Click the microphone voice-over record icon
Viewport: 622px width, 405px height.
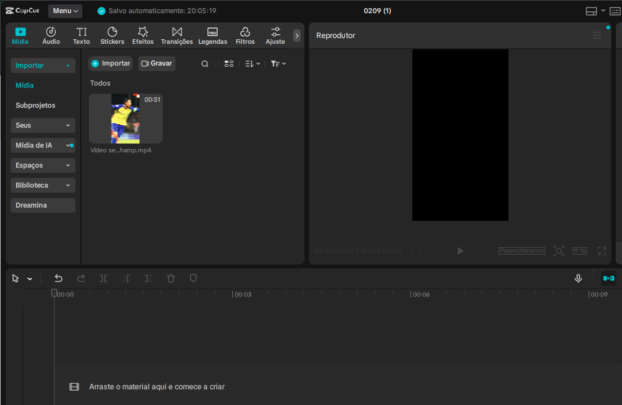click(x=578, y=278)
